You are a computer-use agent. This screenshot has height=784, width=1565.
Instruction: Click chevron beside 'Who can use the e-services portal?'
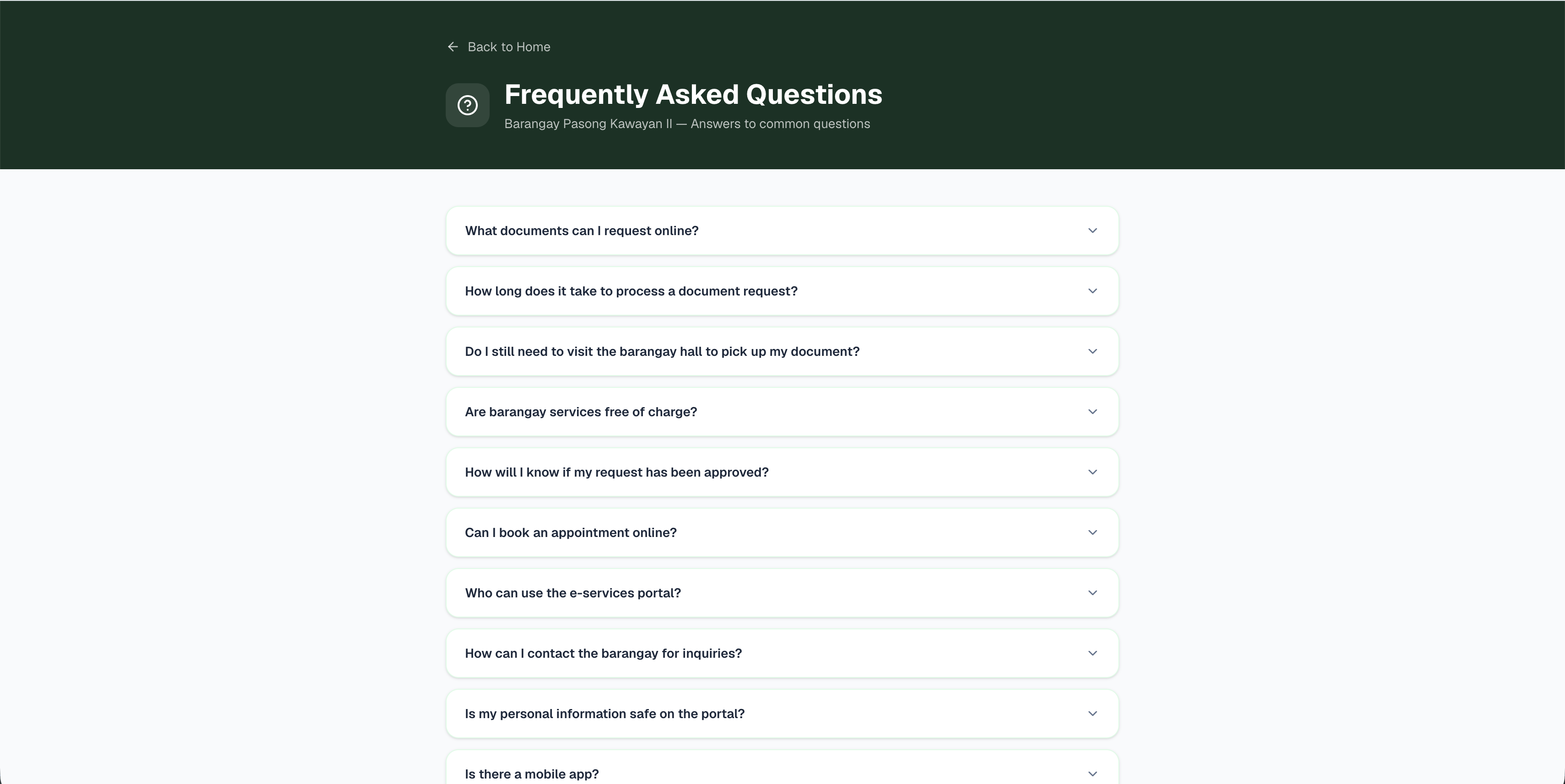click(x=1092, y=593)
